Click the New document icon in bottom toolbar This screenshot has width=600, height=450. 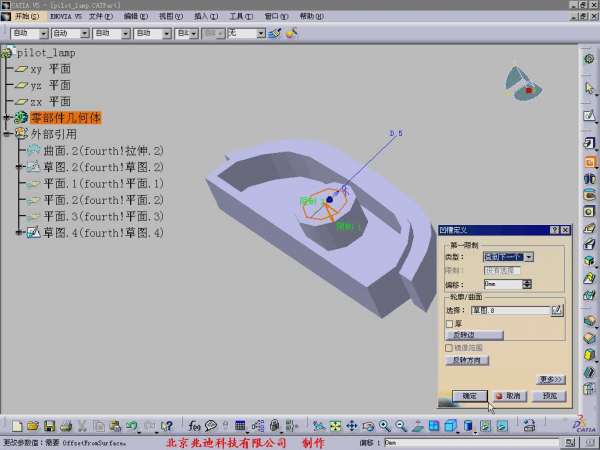coord(17,427)
